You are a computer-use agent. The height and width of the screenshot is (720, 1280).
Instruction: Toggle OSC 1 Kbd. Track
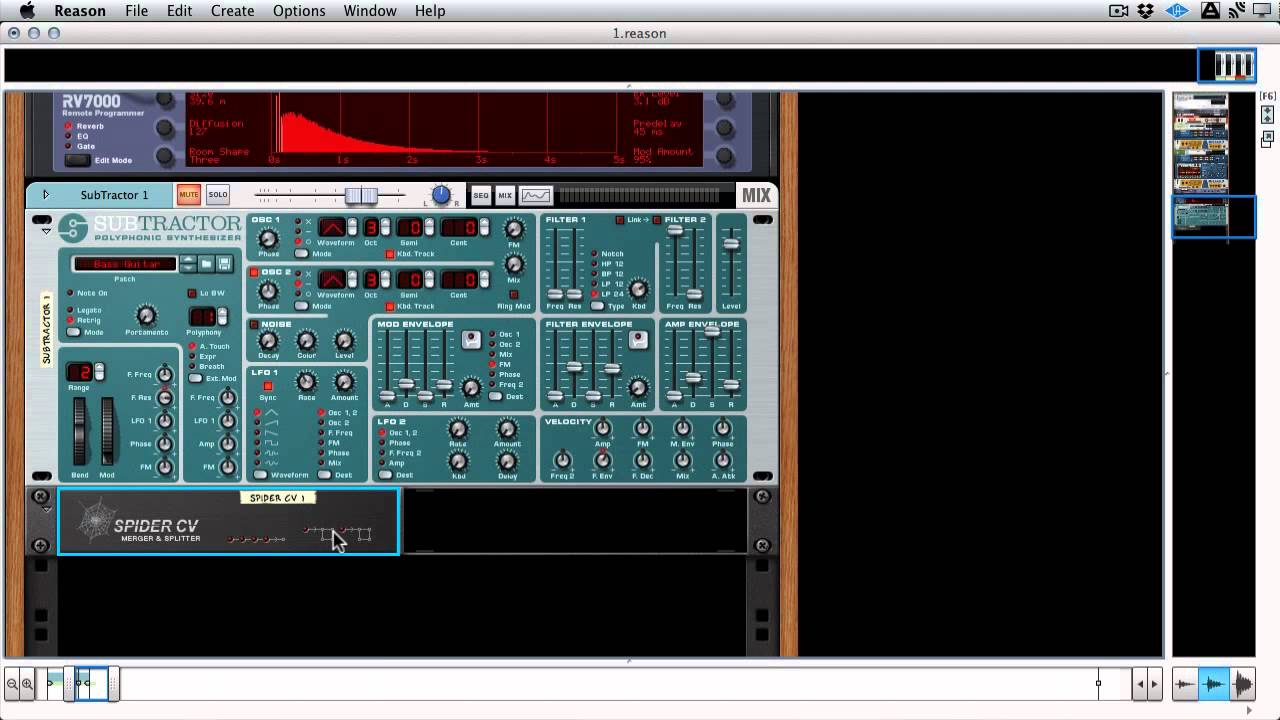click(390, 254)
